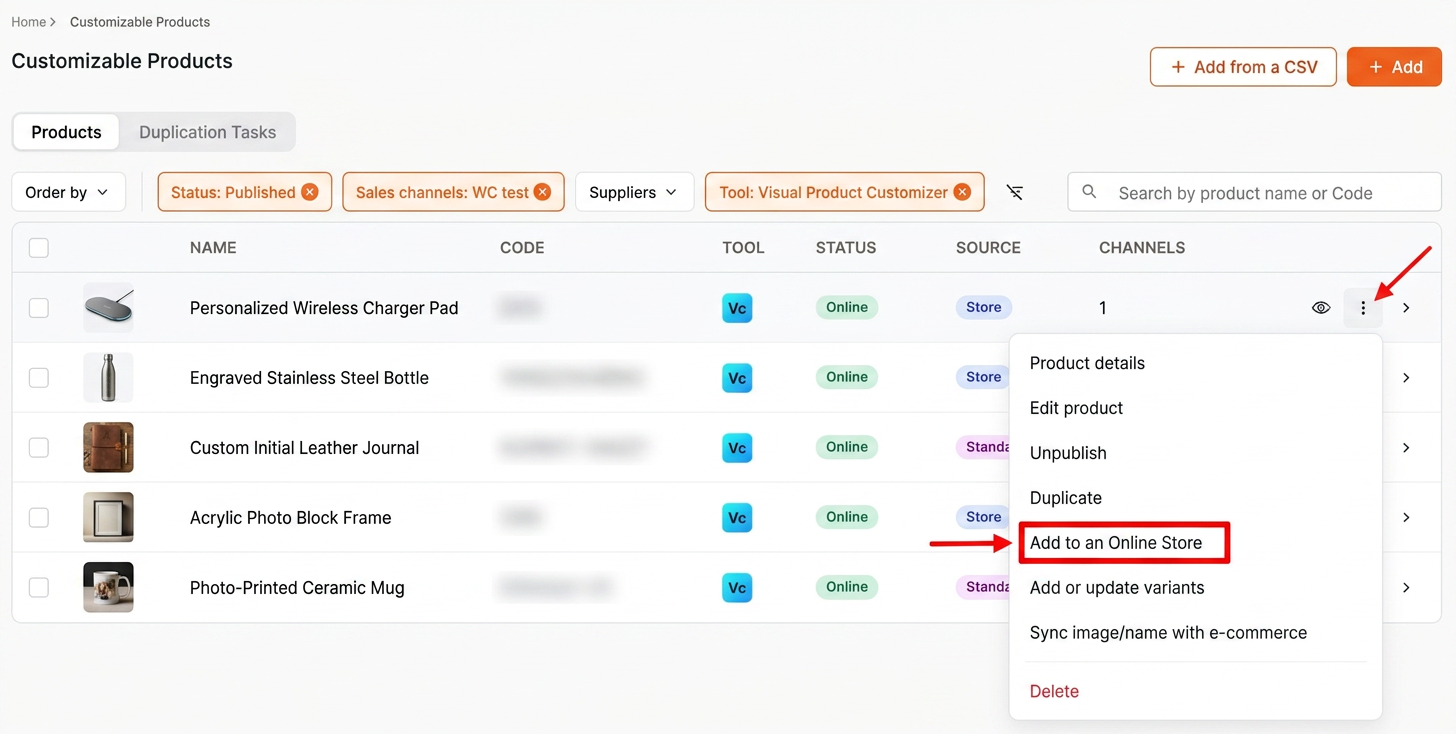Click the orange Add button

click(x=1394, y=67)
